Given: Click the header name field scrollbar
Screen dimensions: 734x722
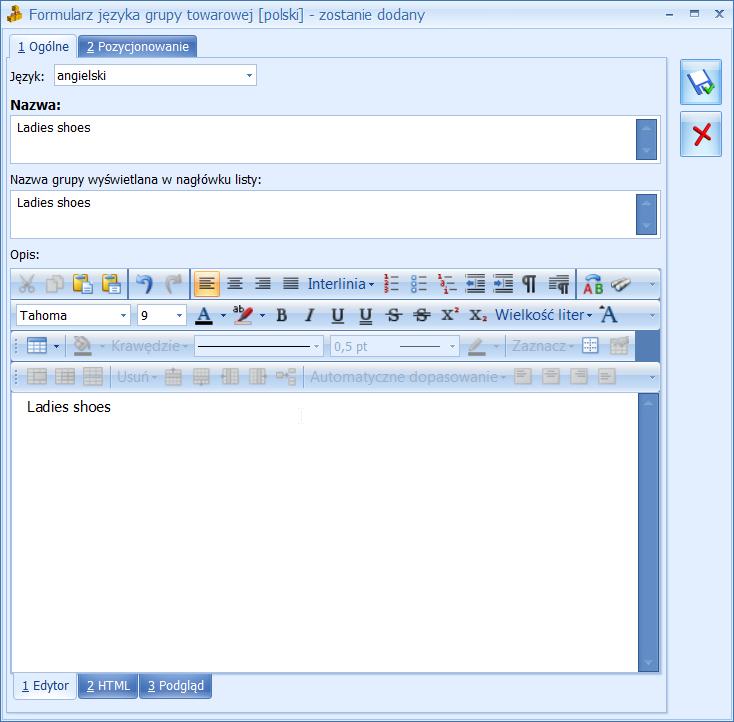Looking at the screenshot, I should click(646, 214).
